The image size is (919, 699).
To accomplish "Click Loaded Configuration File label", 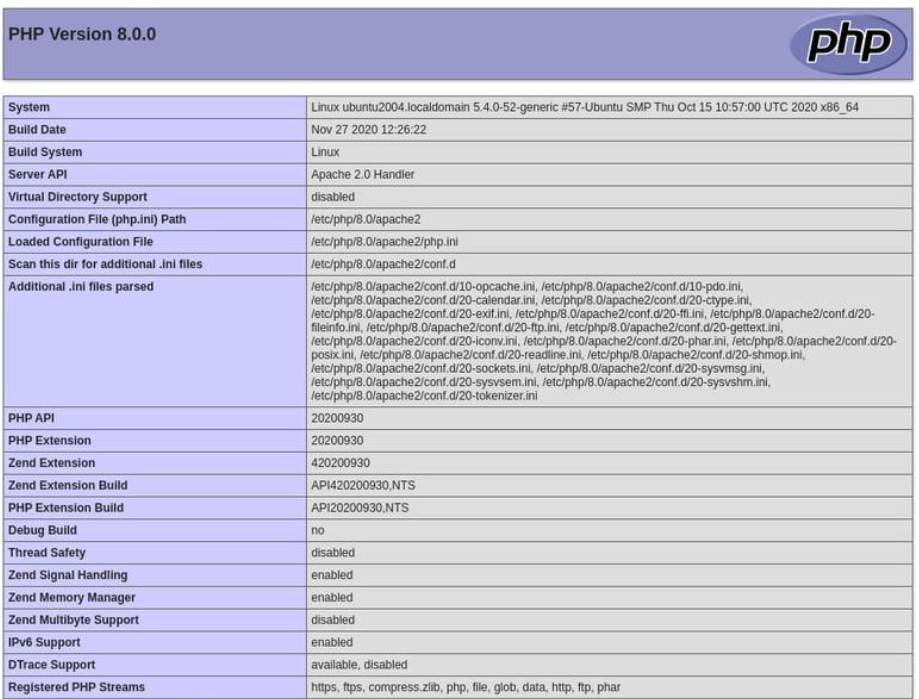I will pyautogui.click(x=80, y=241).
